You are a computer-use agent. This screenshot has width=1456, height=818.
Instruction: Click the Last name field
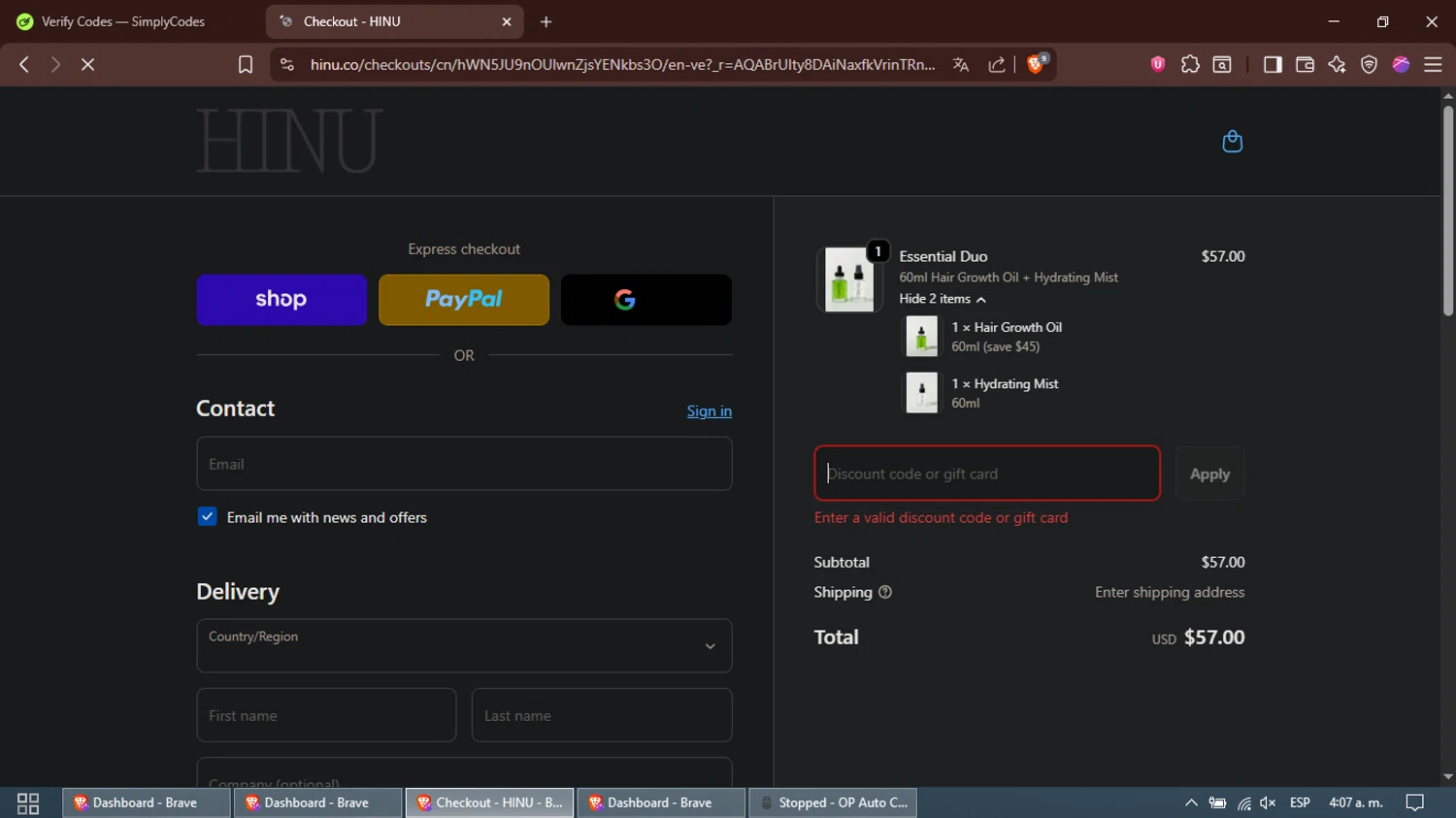[602, 715]
